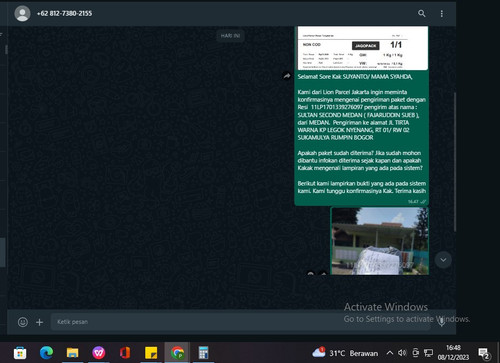The width and height of the screenshot is (500, 363).
Task: Show hidden tray icons with up caret
Action: coord(390,353)
